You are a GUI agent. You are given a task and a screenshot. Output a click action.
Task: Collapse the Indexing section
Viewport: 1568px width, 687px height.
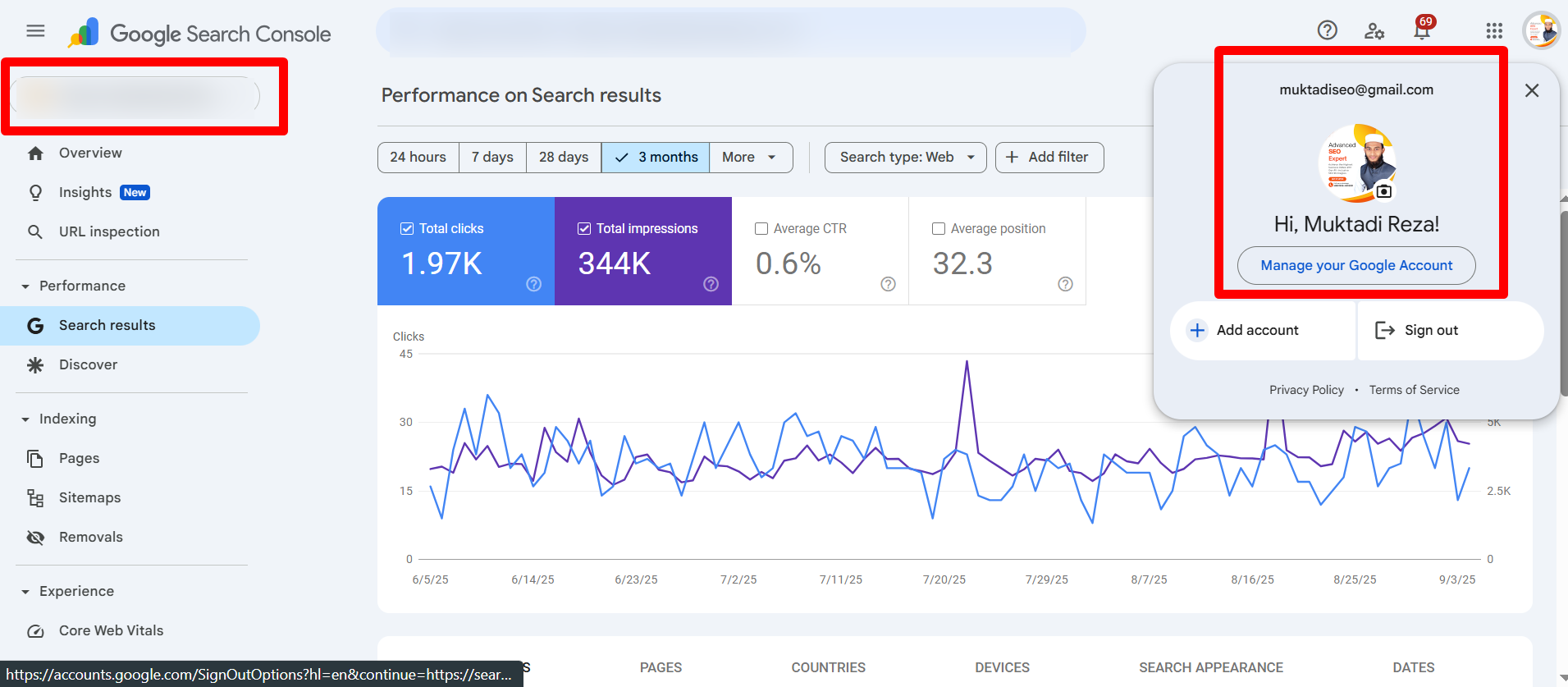[25, 419]
